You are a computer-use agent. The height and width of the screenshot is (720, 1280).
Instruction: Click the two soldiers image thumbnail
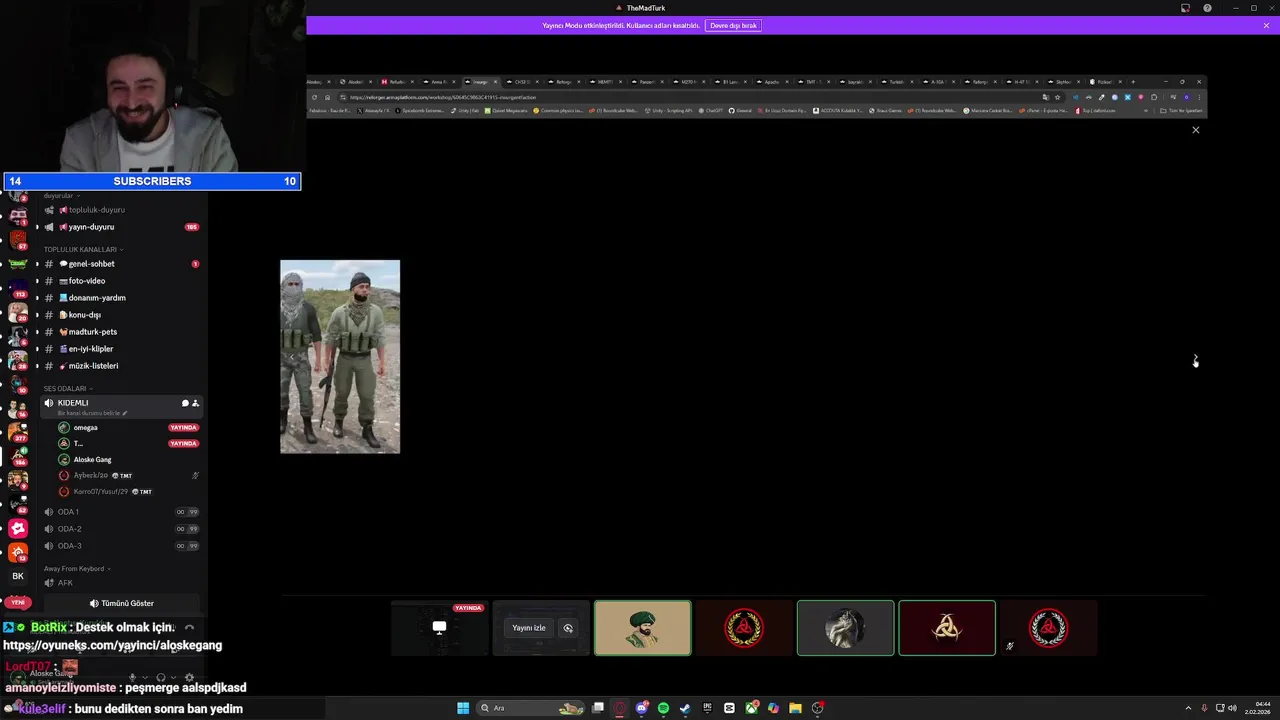pos(340,356)
